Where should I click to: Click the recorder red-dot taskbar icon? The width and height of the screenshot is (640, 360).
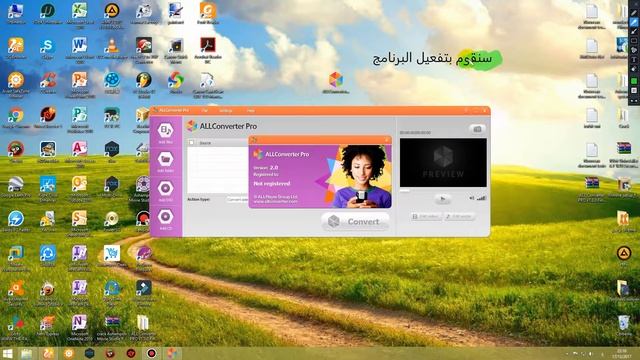point(151,353)
